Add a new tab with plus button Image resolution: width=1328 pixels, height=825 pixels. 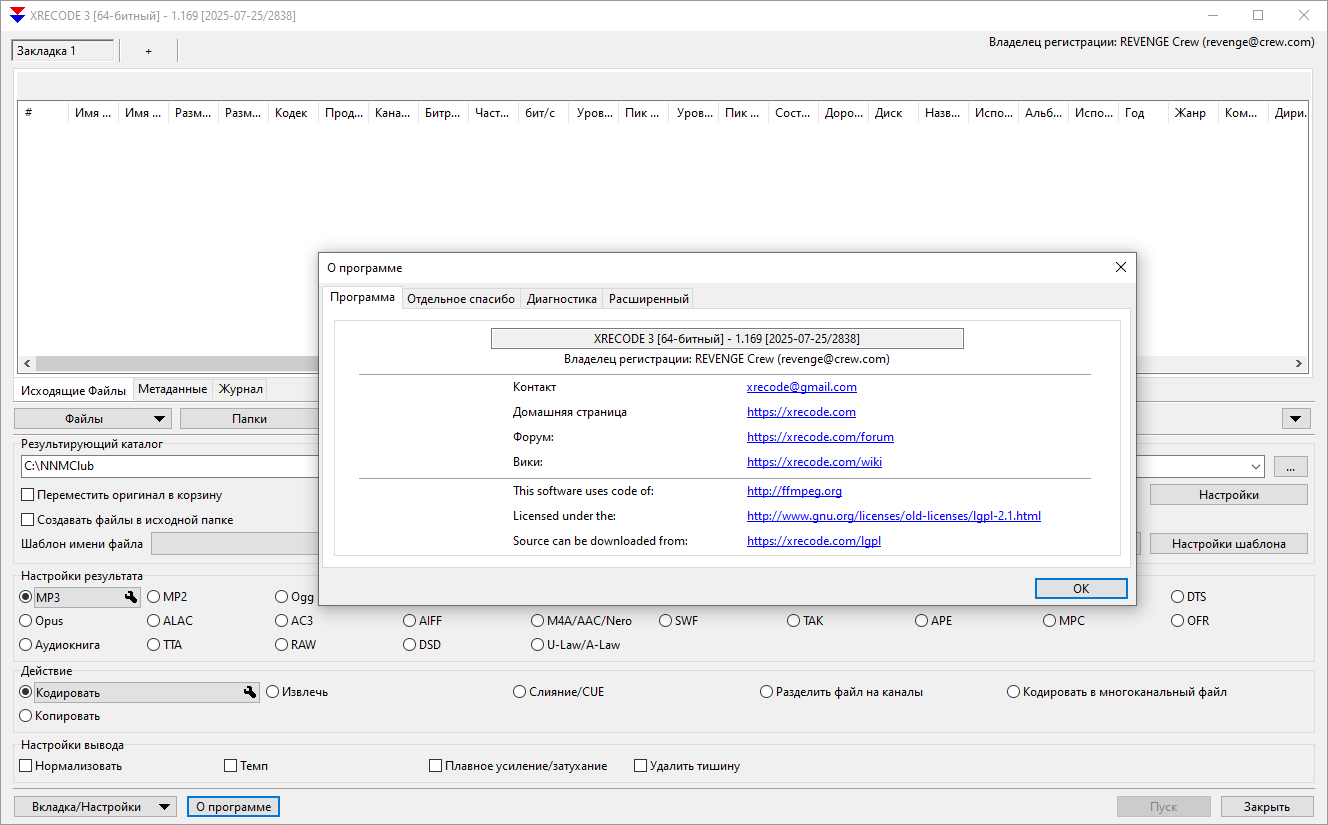tap(148, 51)
